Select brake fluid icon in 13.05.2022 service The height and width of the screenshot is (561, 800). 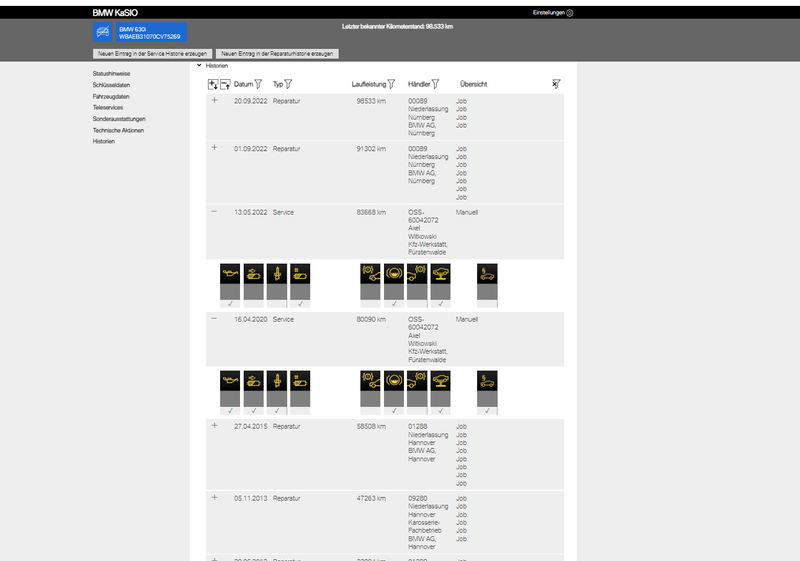[x=394, y=274]
